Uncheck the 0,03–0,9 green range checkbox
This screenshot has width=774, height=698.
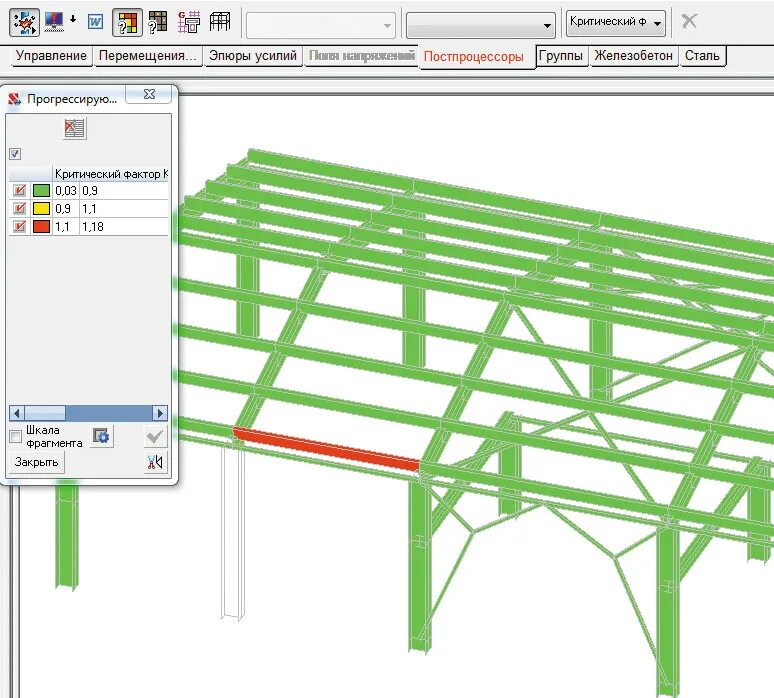pyautogui.click(x=19, y=191)
